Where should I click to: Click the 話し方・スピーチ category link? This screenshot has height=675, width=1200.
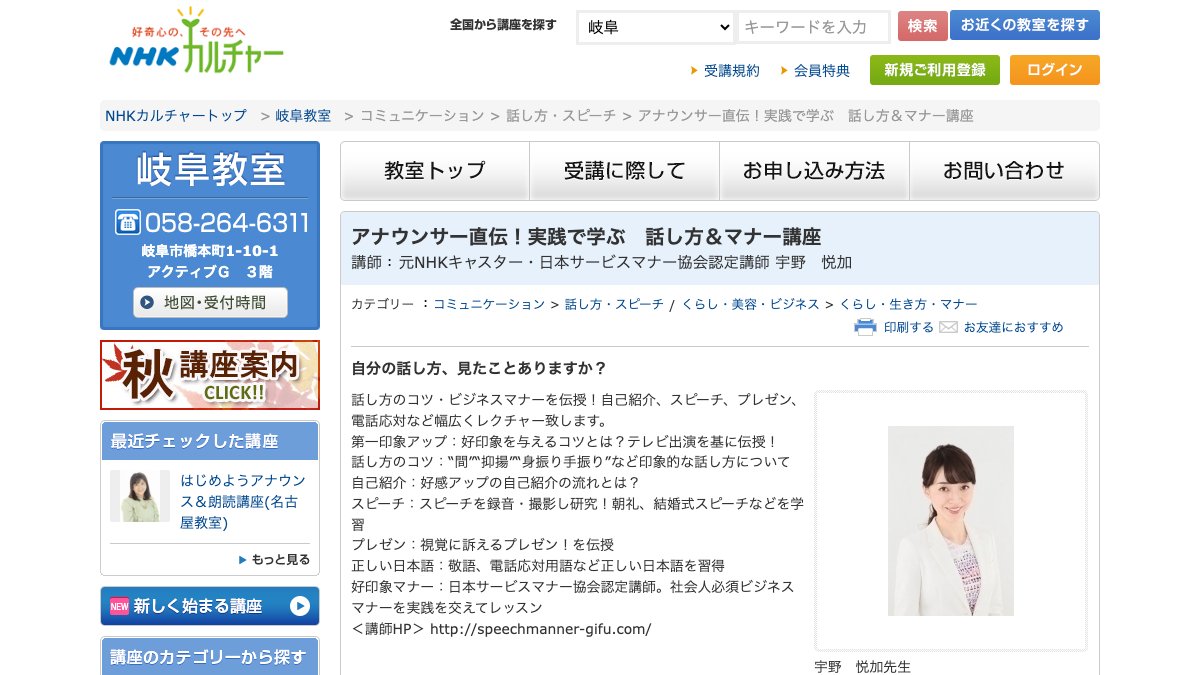[x=614, y=304]
